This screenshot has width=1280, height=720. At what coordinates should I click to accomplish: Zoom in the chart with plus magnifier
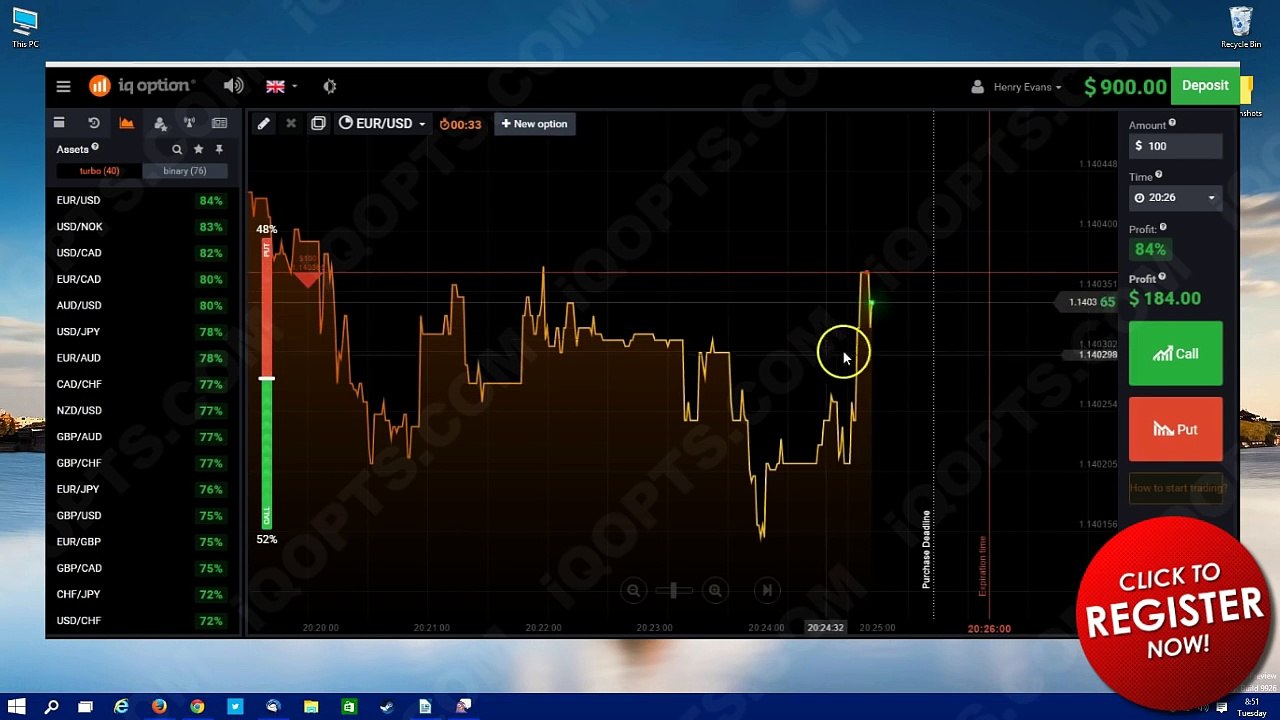pos(715,591)
